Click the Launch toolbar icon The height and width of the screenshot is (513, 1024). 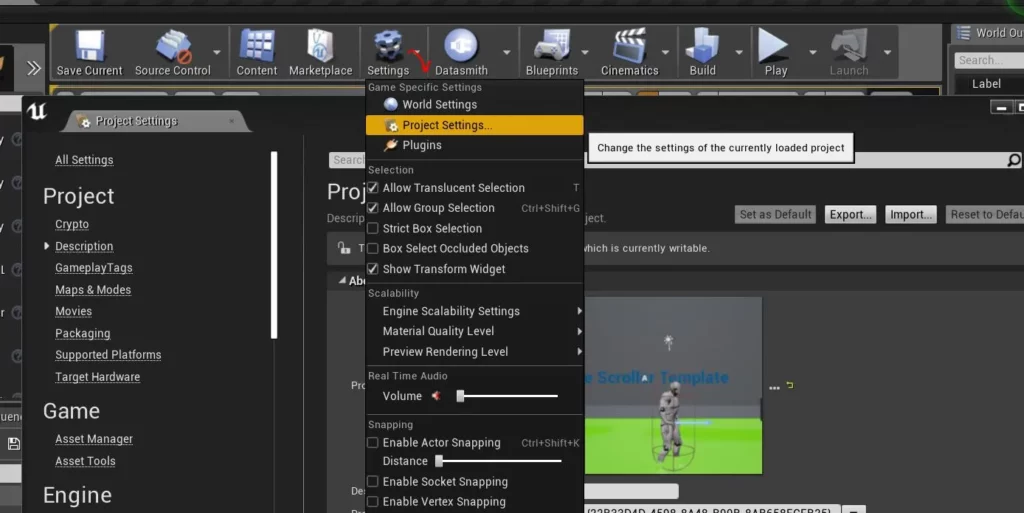point(849,47)
